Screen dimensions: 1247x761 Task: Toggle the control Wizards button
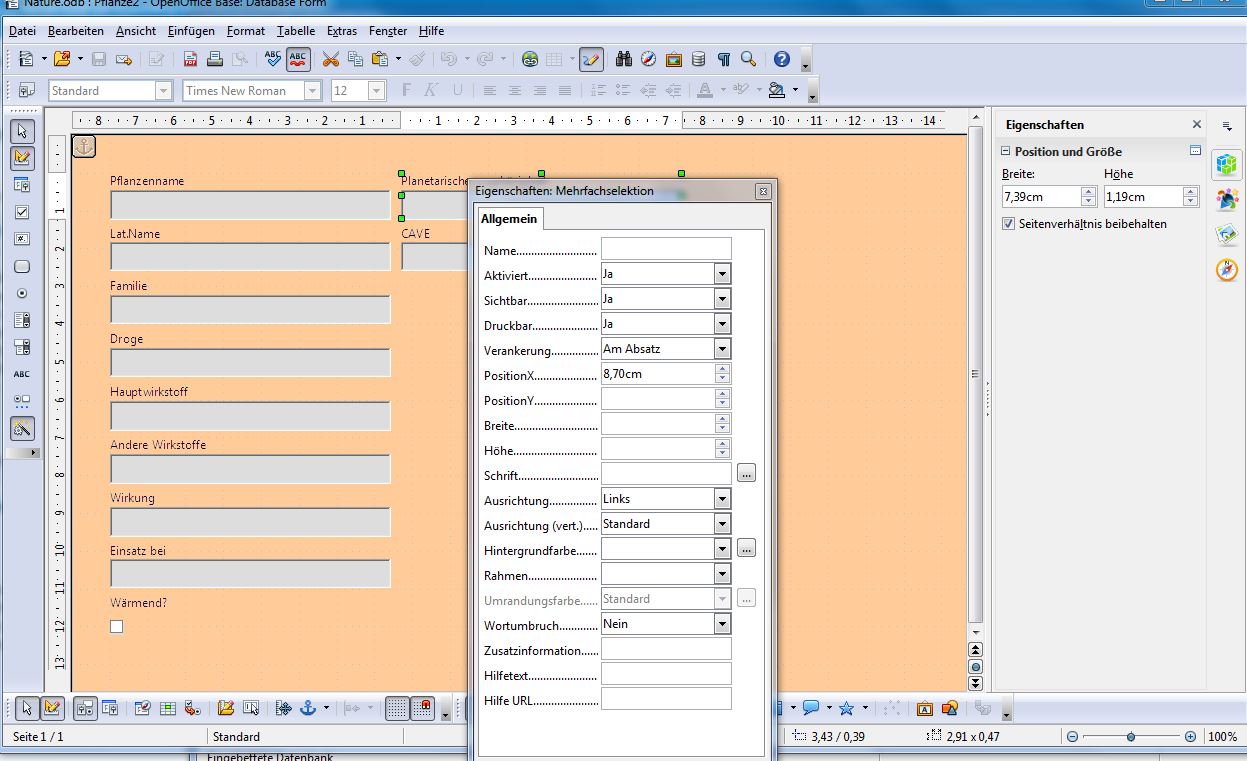click(22, 428)
